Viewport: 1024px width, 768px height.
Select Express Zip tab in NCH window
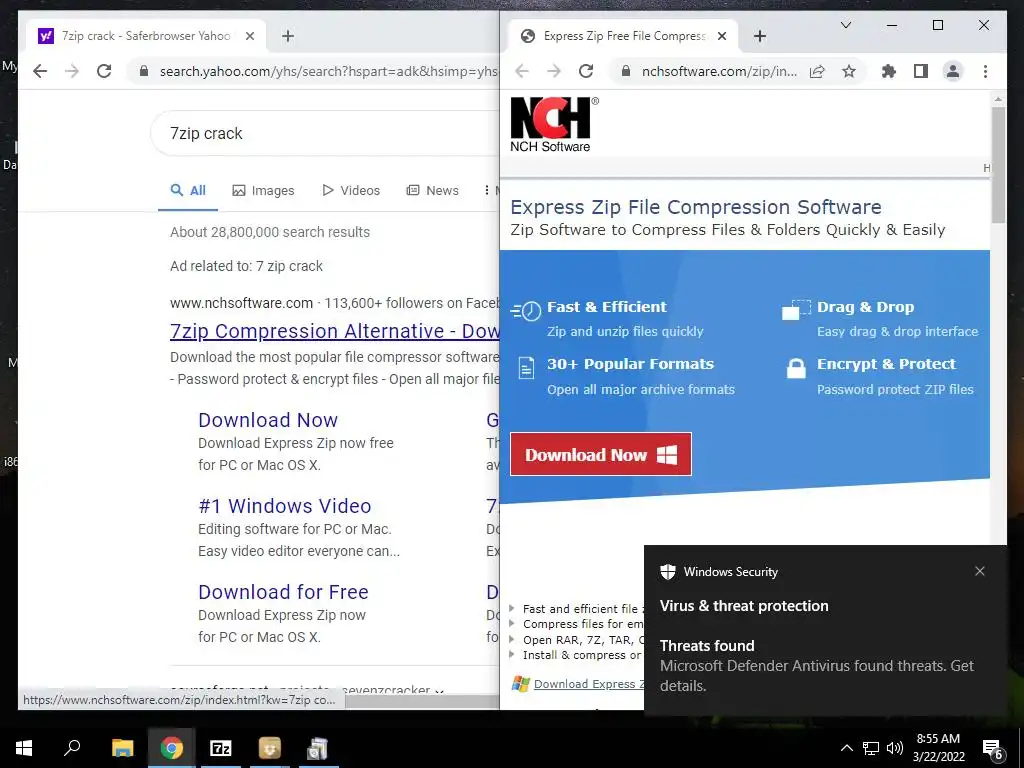[624, 36]
